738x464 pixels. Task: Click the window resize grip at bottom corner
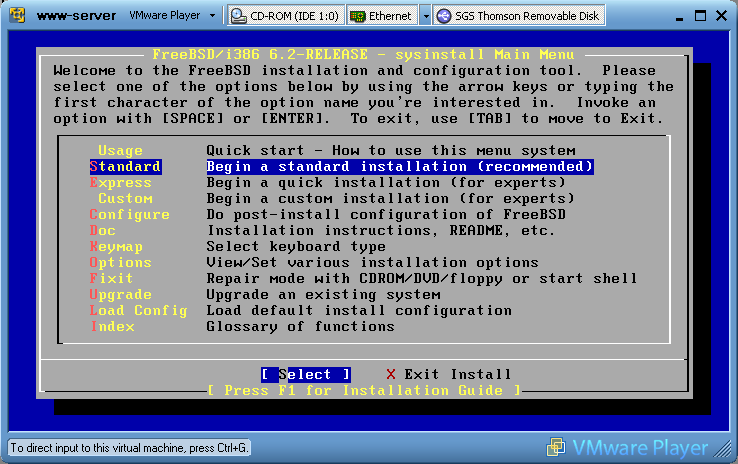[722, 449]
